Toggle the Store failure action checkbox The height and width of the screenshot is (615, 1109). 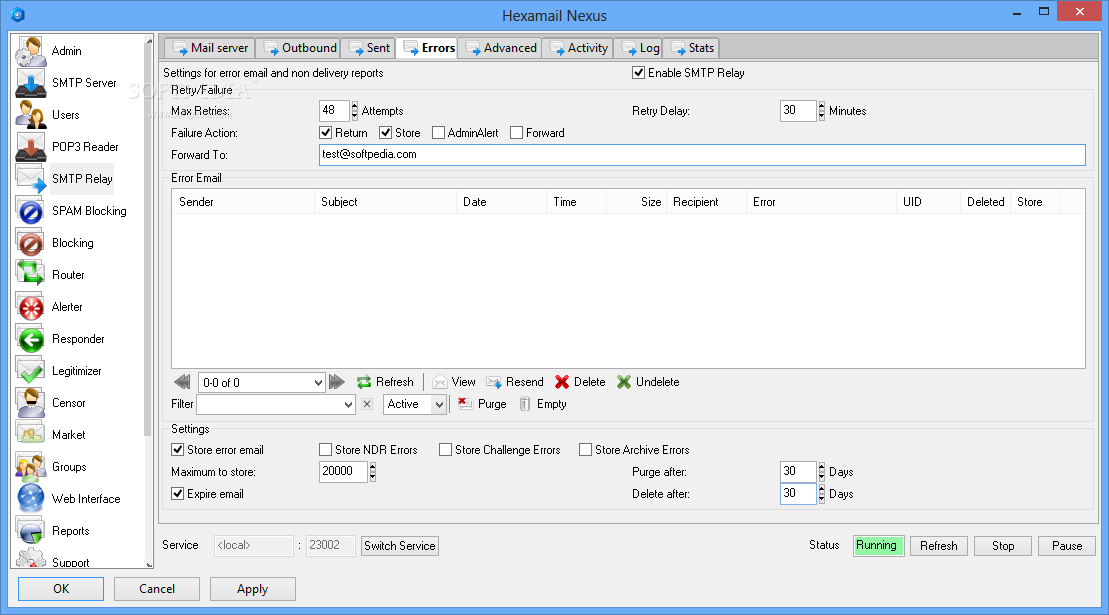click(385, 133)
